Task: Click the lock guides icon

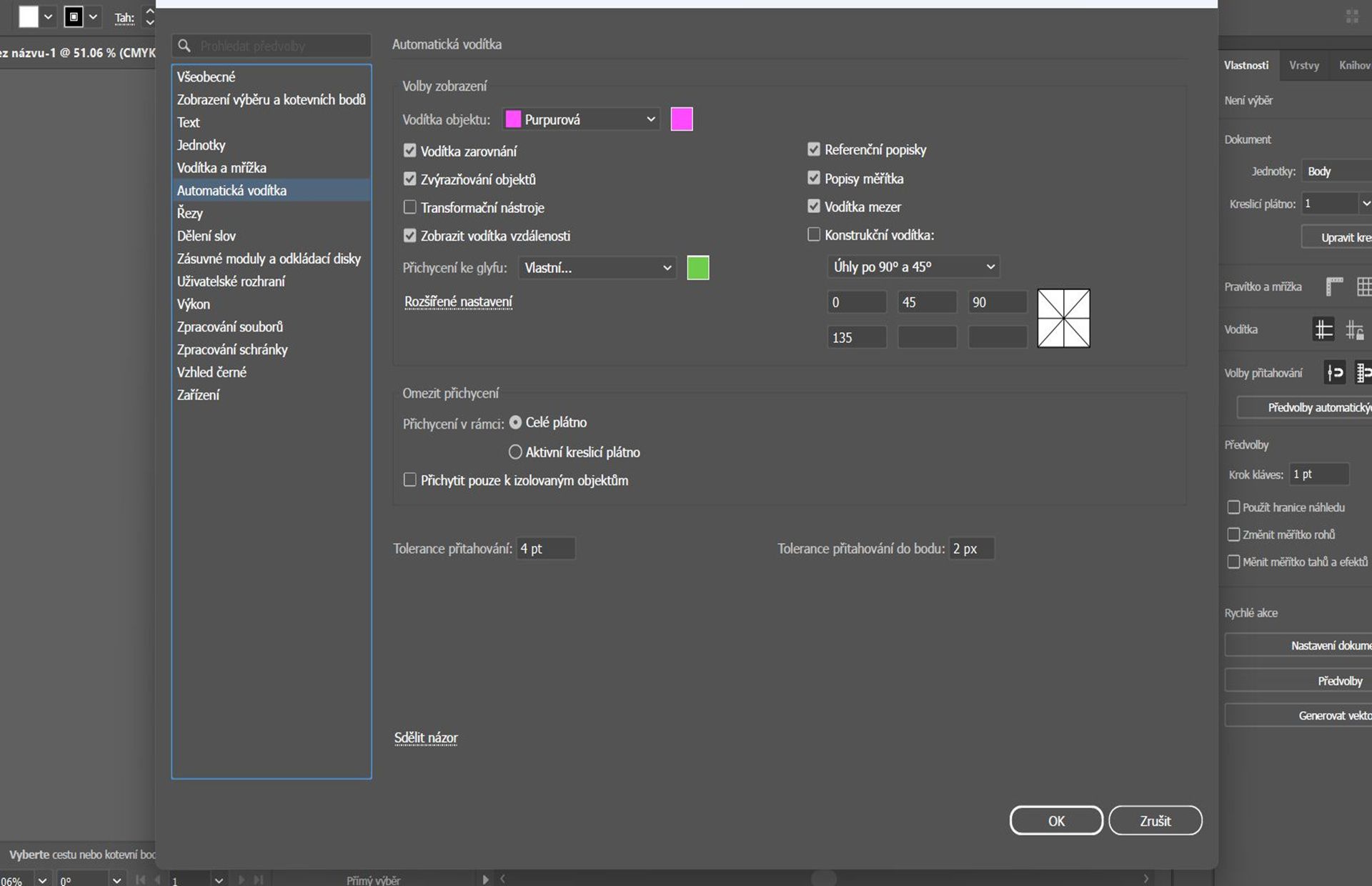Action: point(1355,329)
